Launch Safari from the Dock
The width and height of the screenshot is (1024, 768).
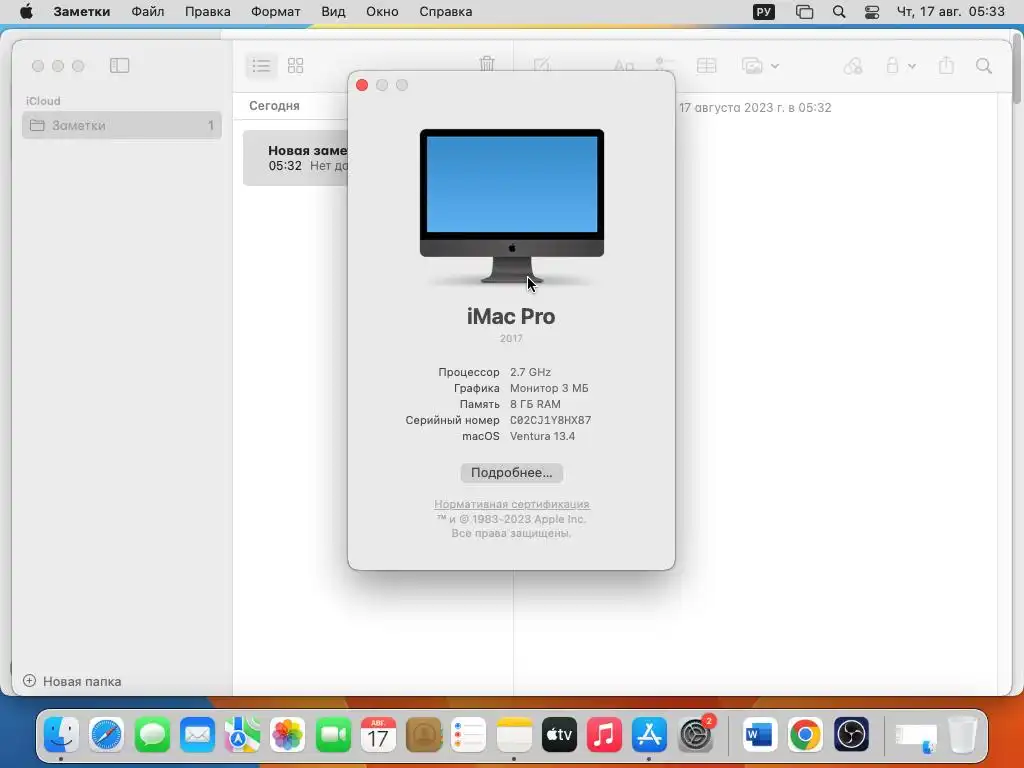pyautogui.click(x=106, y=735)
